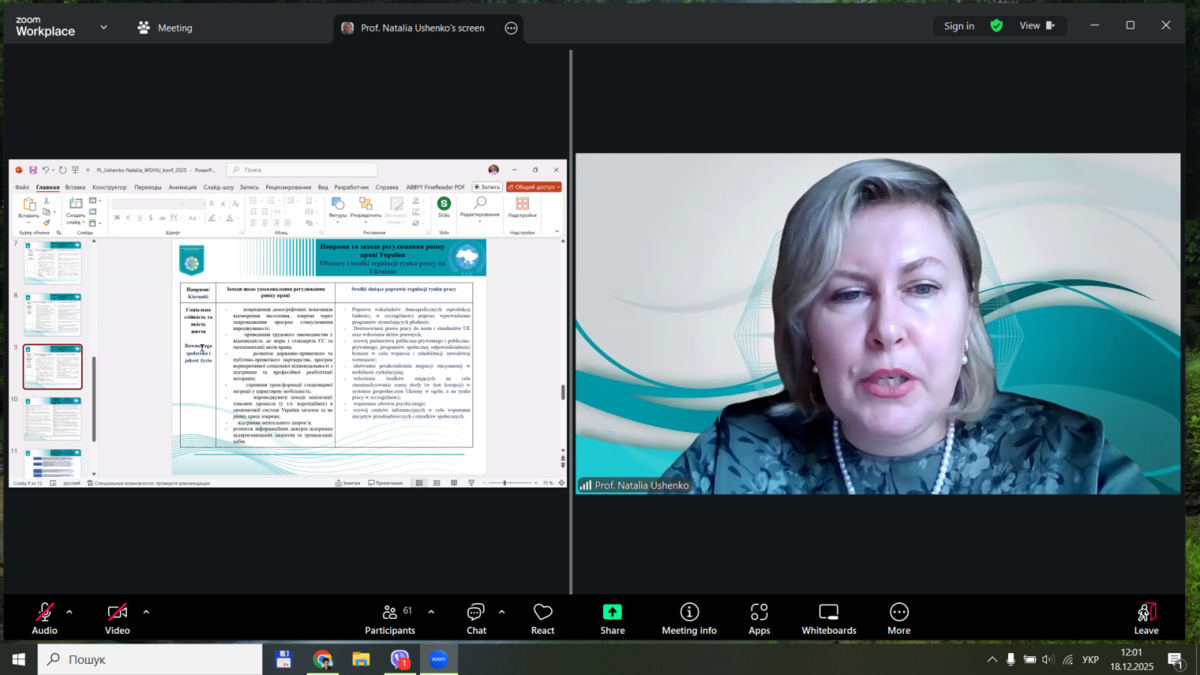Open the Zoom Workplace dropdown chevron
Screen dimensions: 1200x675
[x=104, y=28]
